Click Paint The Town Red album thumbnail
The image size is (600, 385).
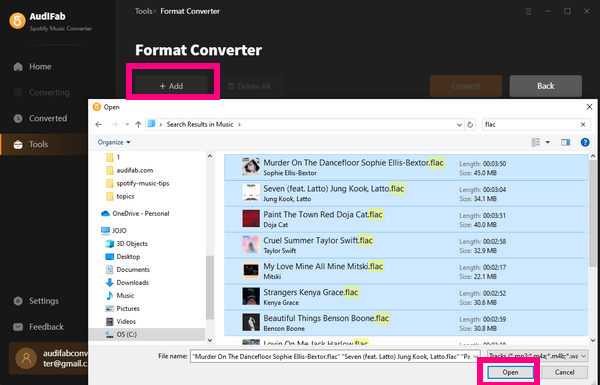coord(251,219)
